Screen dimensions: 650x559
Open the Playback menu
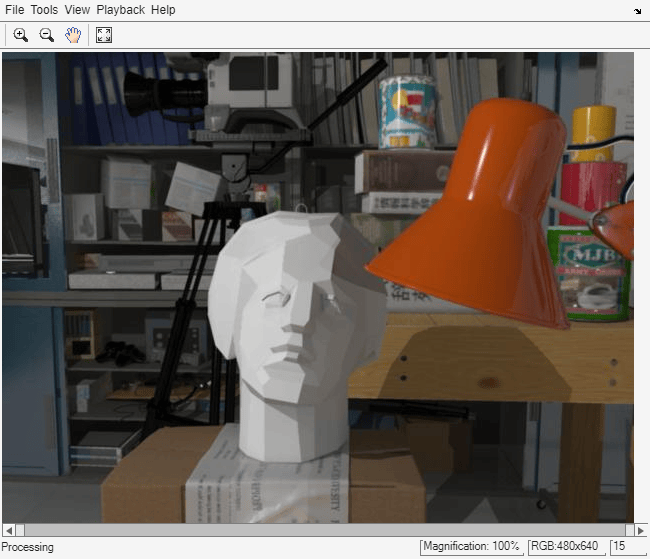pos(121,10)
